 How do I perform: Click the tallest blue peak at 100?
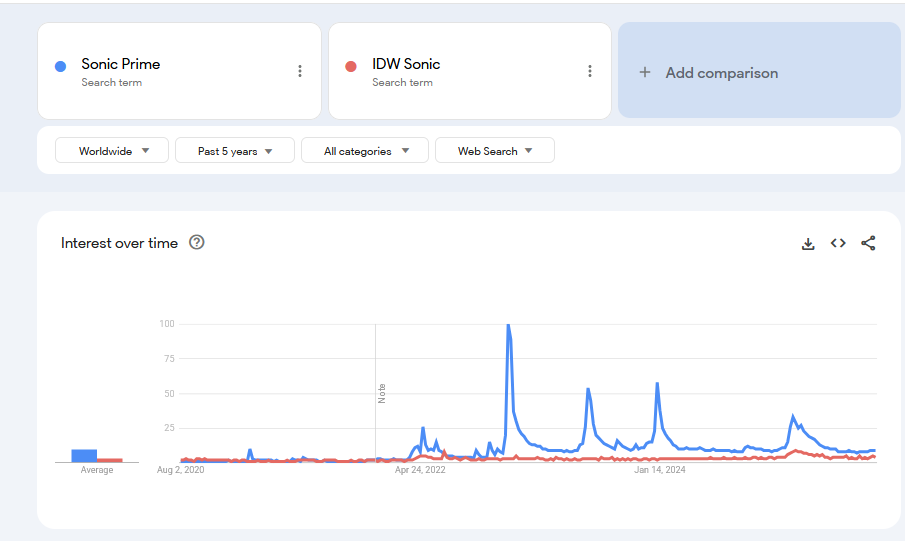click(x=508, y=325)
